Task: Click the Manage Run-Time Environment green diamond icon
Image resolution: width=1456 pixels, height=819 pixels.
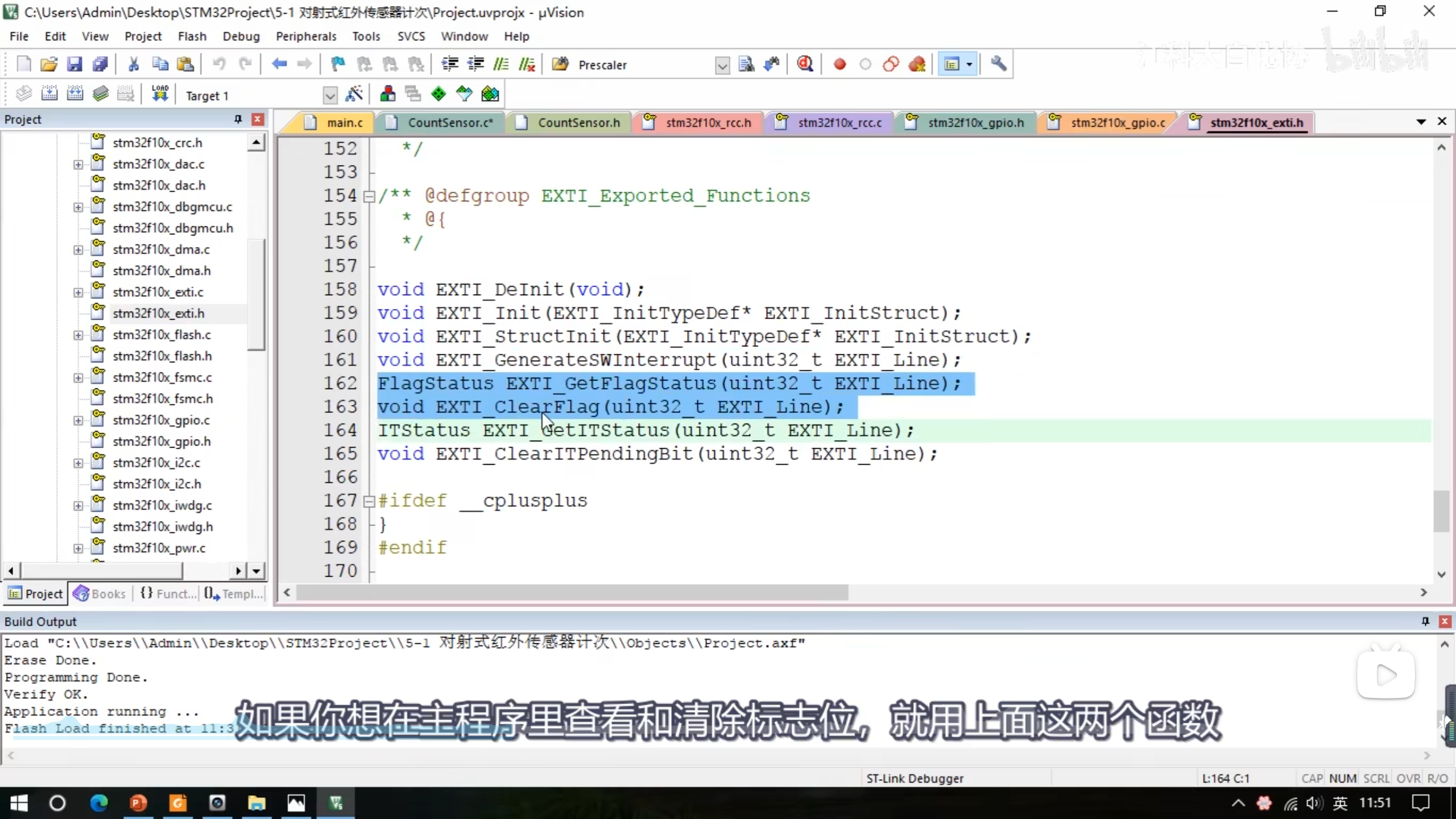Action: coord(438,94)
